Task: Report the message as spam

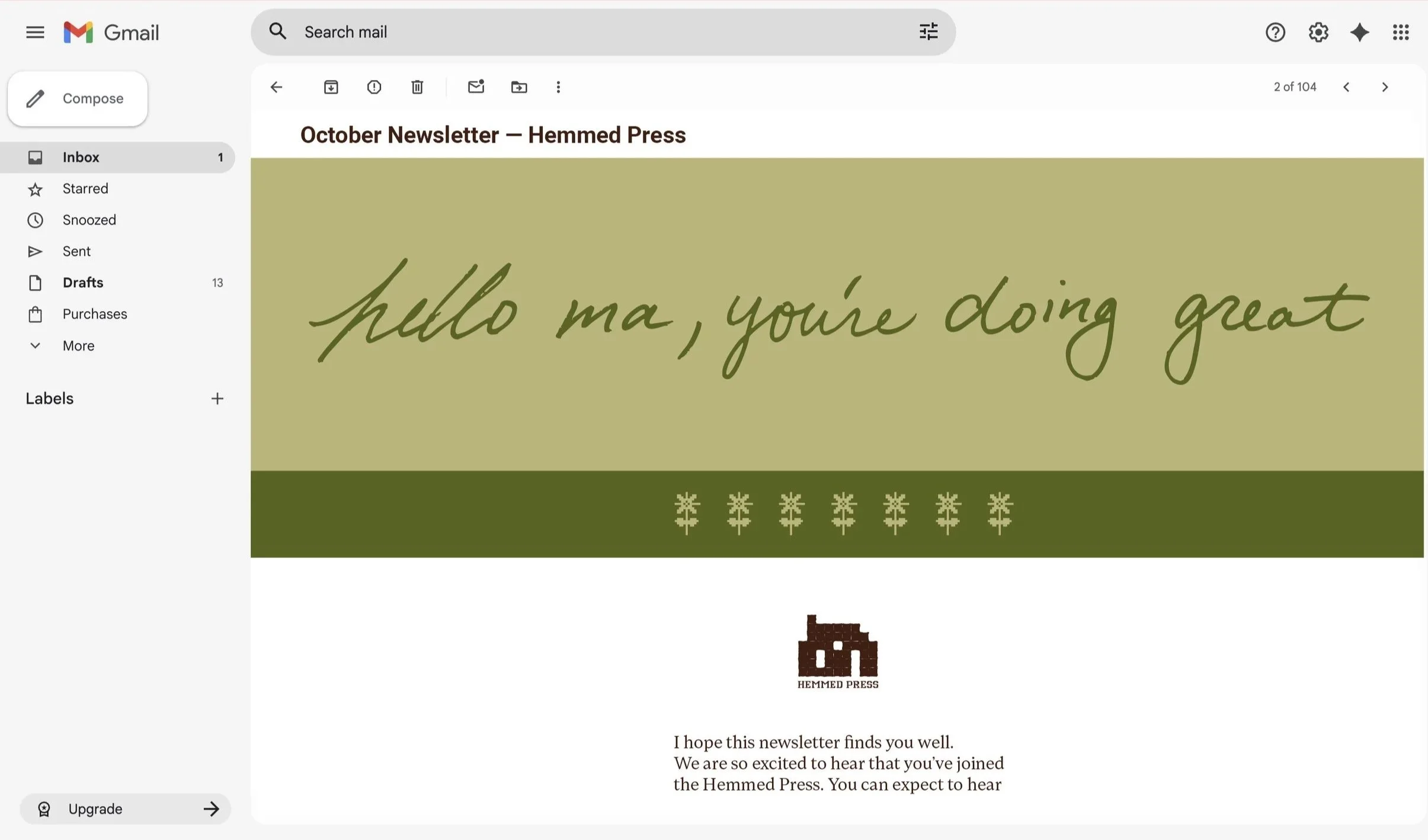Action: 374,87
